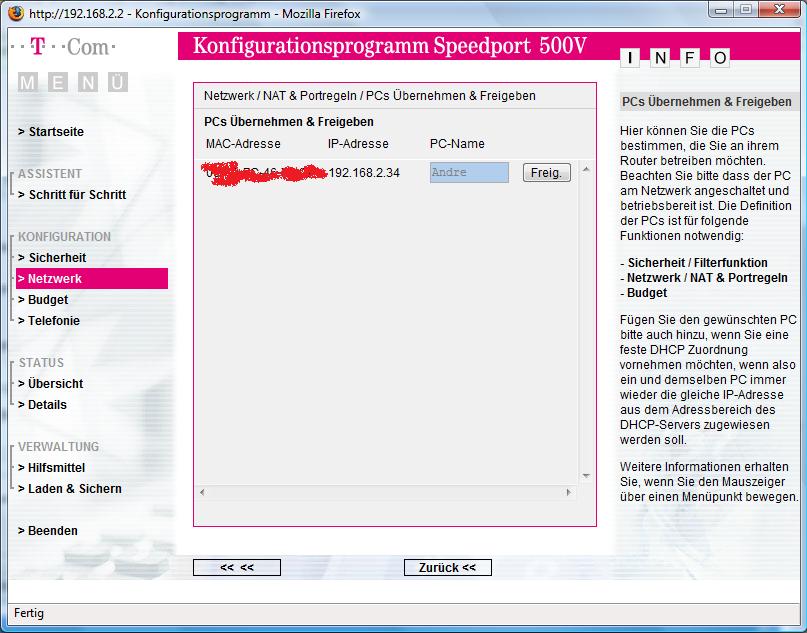Click the T-Com logo
Viewport: 807px width, 633px height.
click(63, 47)
